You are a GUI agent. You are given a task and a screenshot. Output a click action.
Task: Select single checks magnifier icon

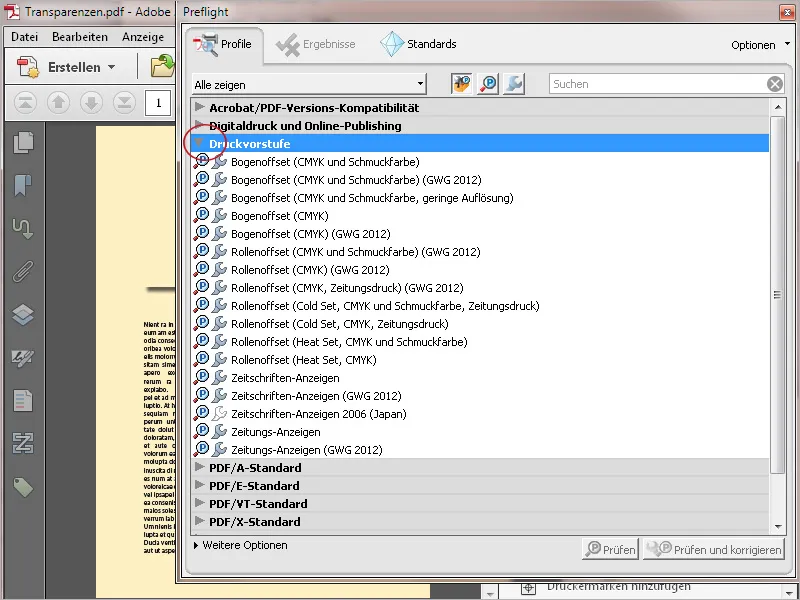pyautogui.click(x=488, y=84)
